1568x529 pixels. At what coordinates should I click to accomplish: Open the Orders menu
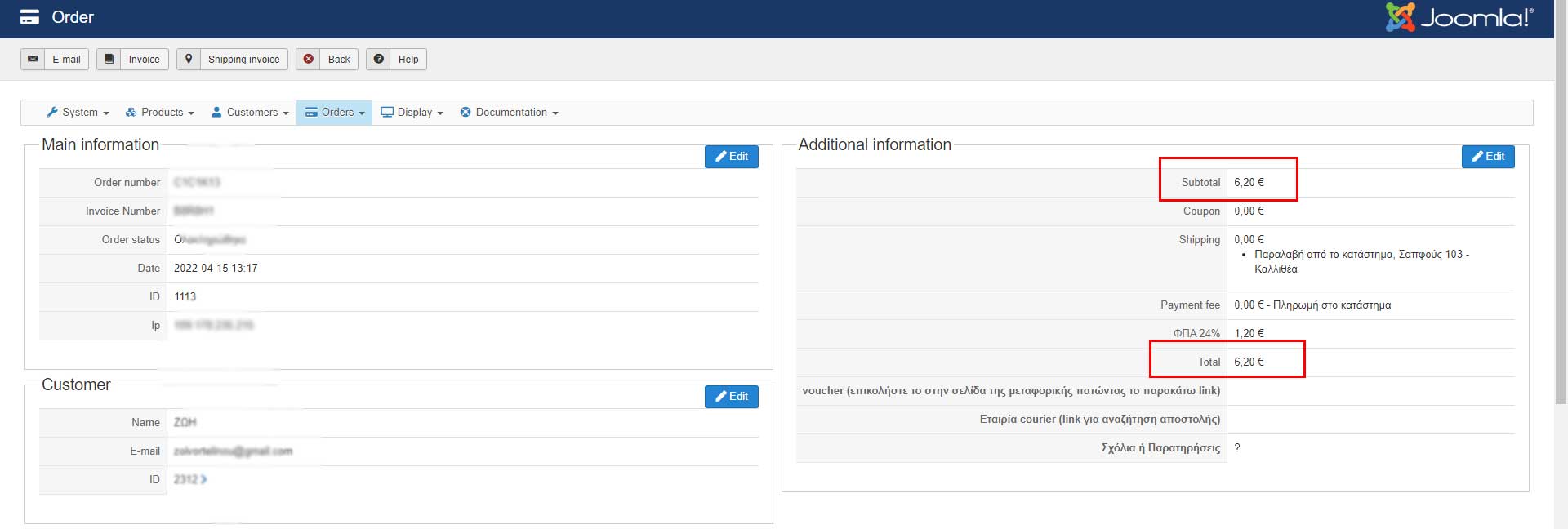pyautogui.click(x=335, y=113)
